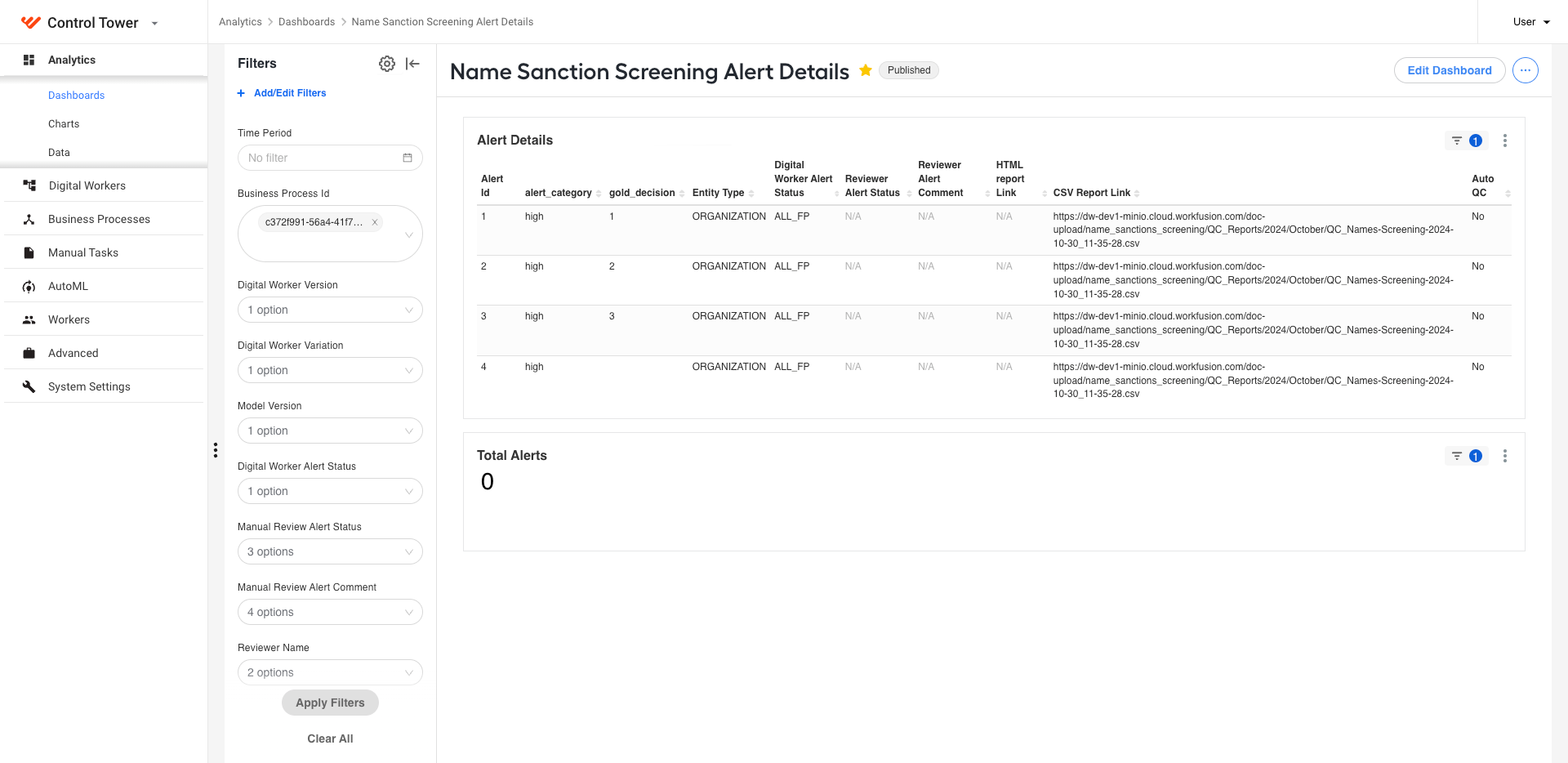The height and width of the screenshot is (763, 1568).
Task: Go to Charts in the sidebar
Action: (64, 123)
